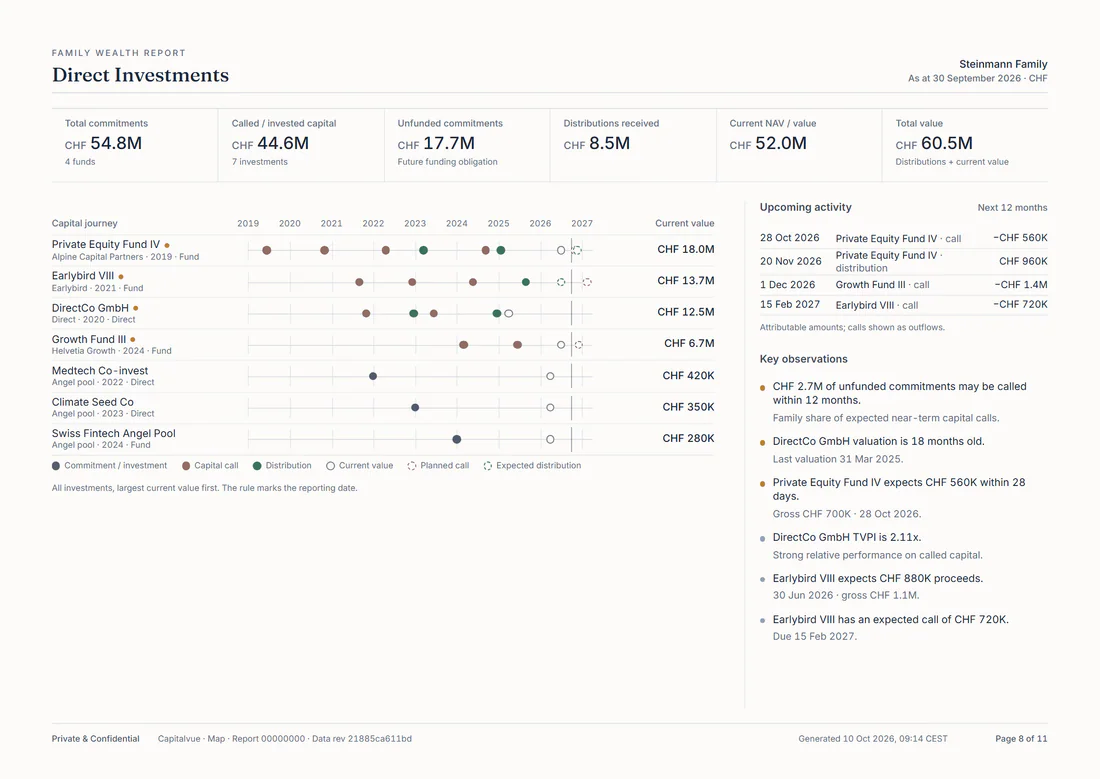1100x779 pixels.
Task: Click the 'CHF 280K' current value cell
Action: [x=688, y=438]
